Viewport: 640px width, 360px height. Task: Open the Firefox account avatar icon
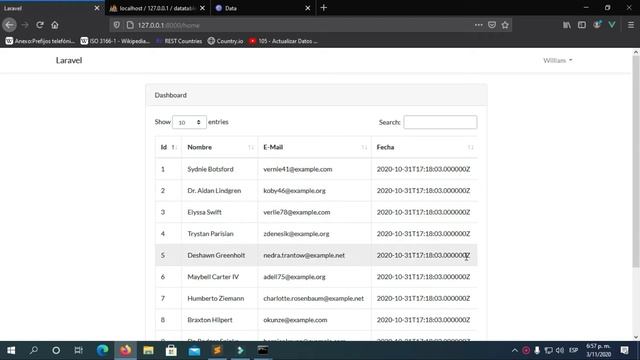pos(597,25)
